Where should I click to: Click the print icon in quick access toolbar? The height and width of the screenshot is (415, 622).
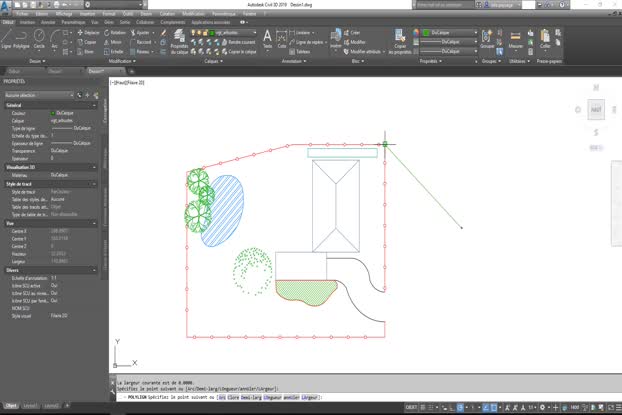point(56,5)
